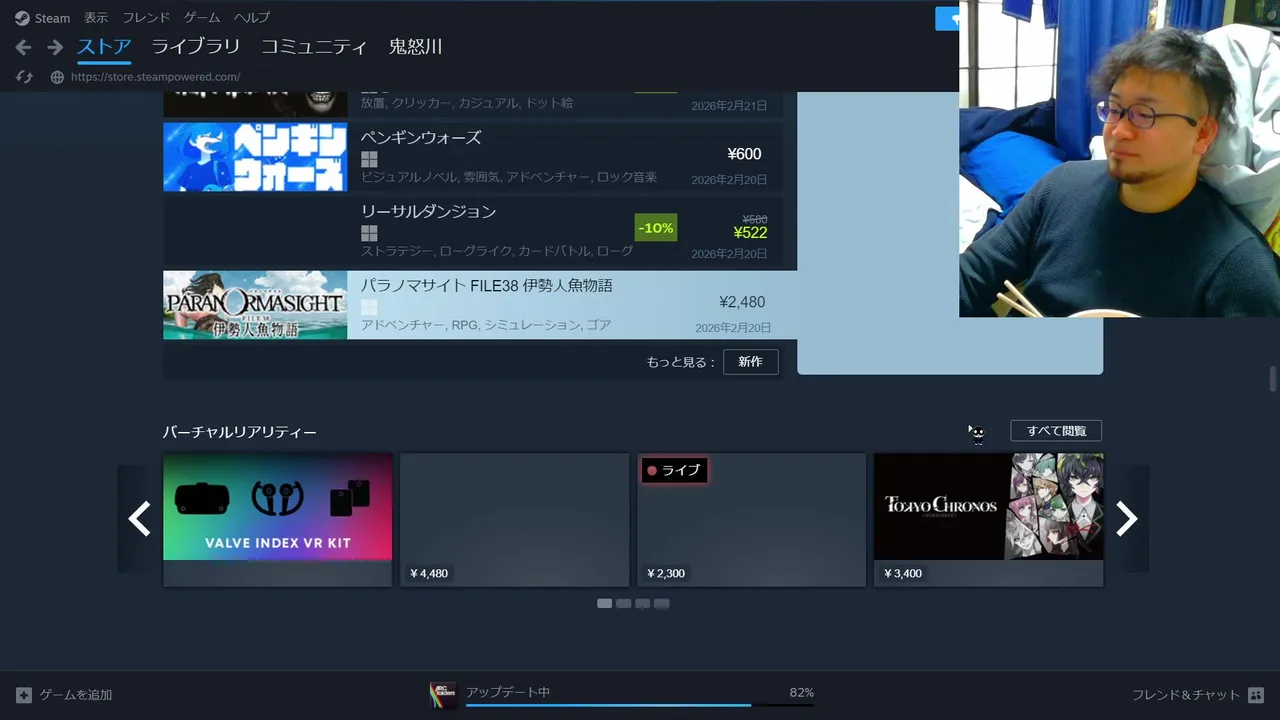The image size is (1280, 720).
Task: Show previous carousel items with left arrow
Action: coord(139,519)
